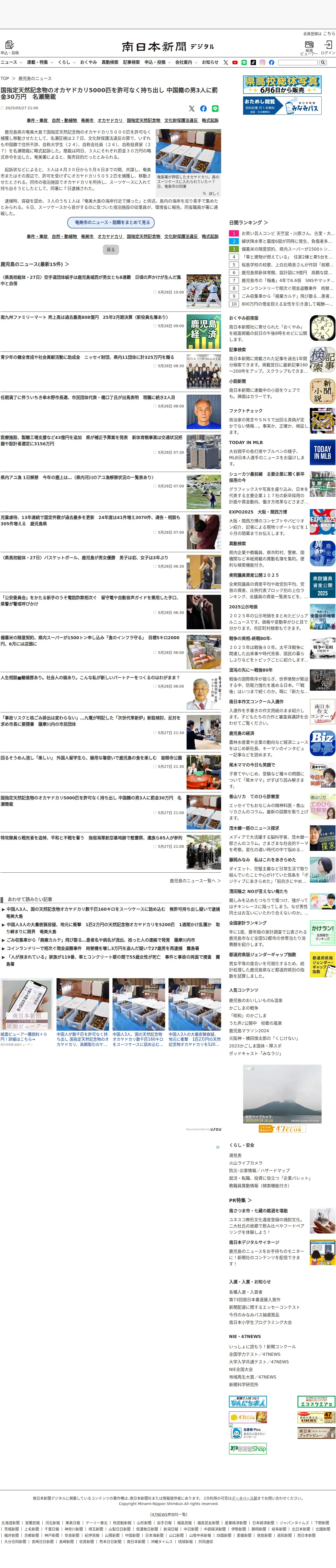The height and width of the screenshot is (1568, 336).
Task: Click the 南日本新聞デジタル logo
Action: (x=168, y=47)
